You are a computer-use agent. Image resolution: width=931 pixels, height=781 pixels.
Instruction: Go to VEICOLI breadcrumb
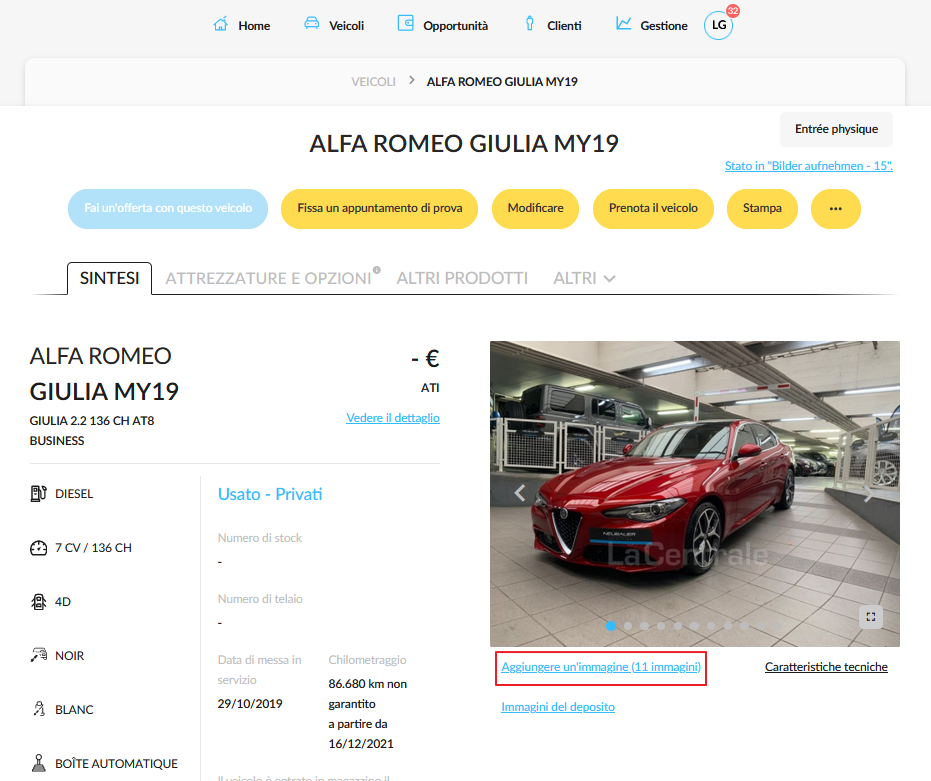click(373, 81)
